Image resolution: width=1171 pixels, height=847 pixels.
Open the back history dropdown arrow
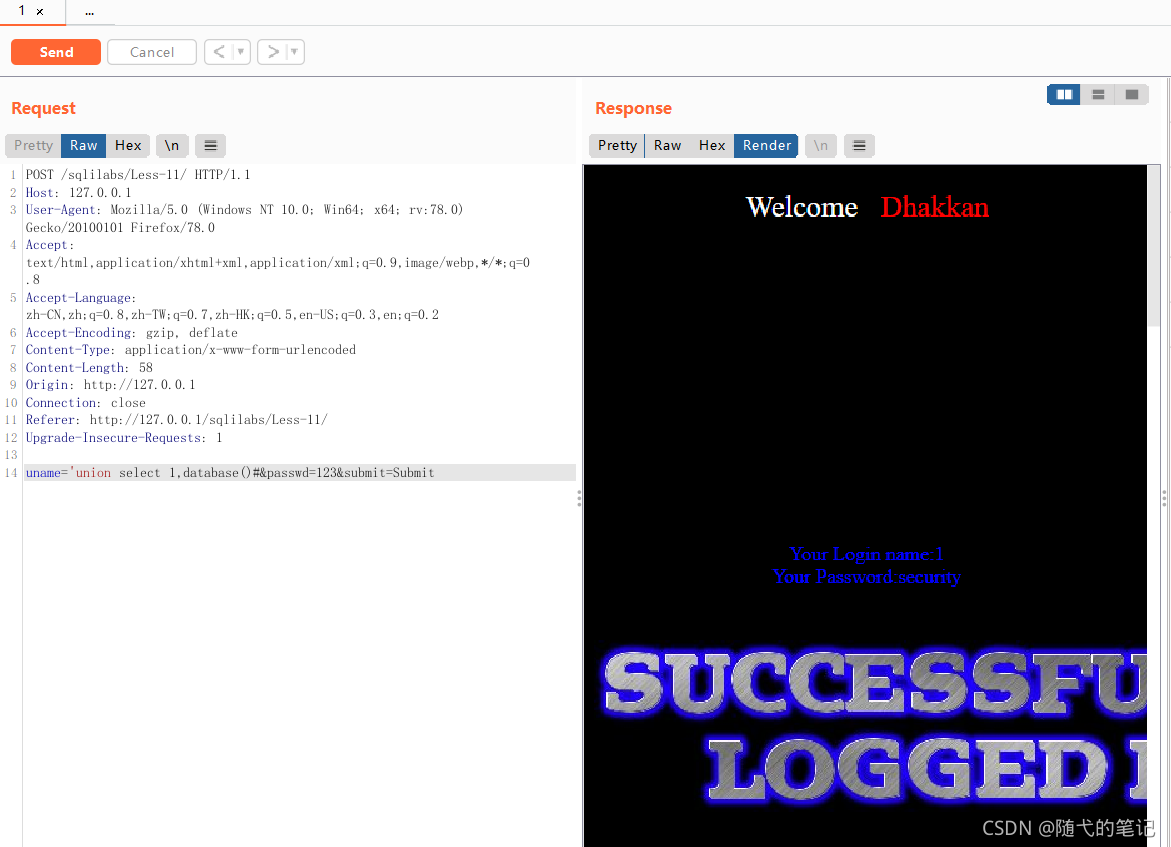point(240,52)
